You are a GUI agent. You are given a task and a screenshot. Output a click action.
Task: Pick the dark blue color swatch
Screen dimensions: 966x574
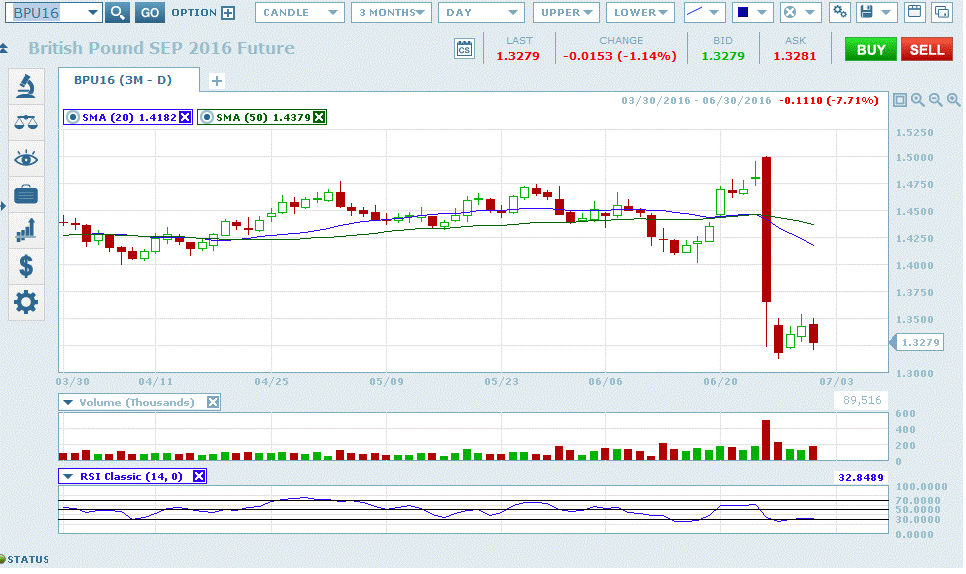(x=743, y=12)
